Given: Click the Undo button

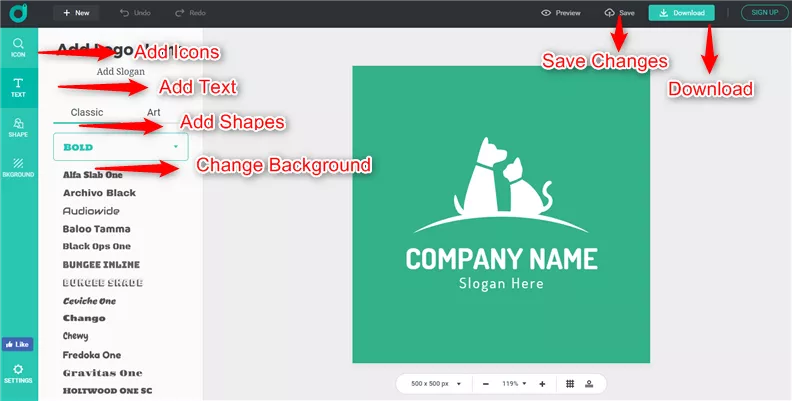Looking at the screenshot, I should point(135,13).
